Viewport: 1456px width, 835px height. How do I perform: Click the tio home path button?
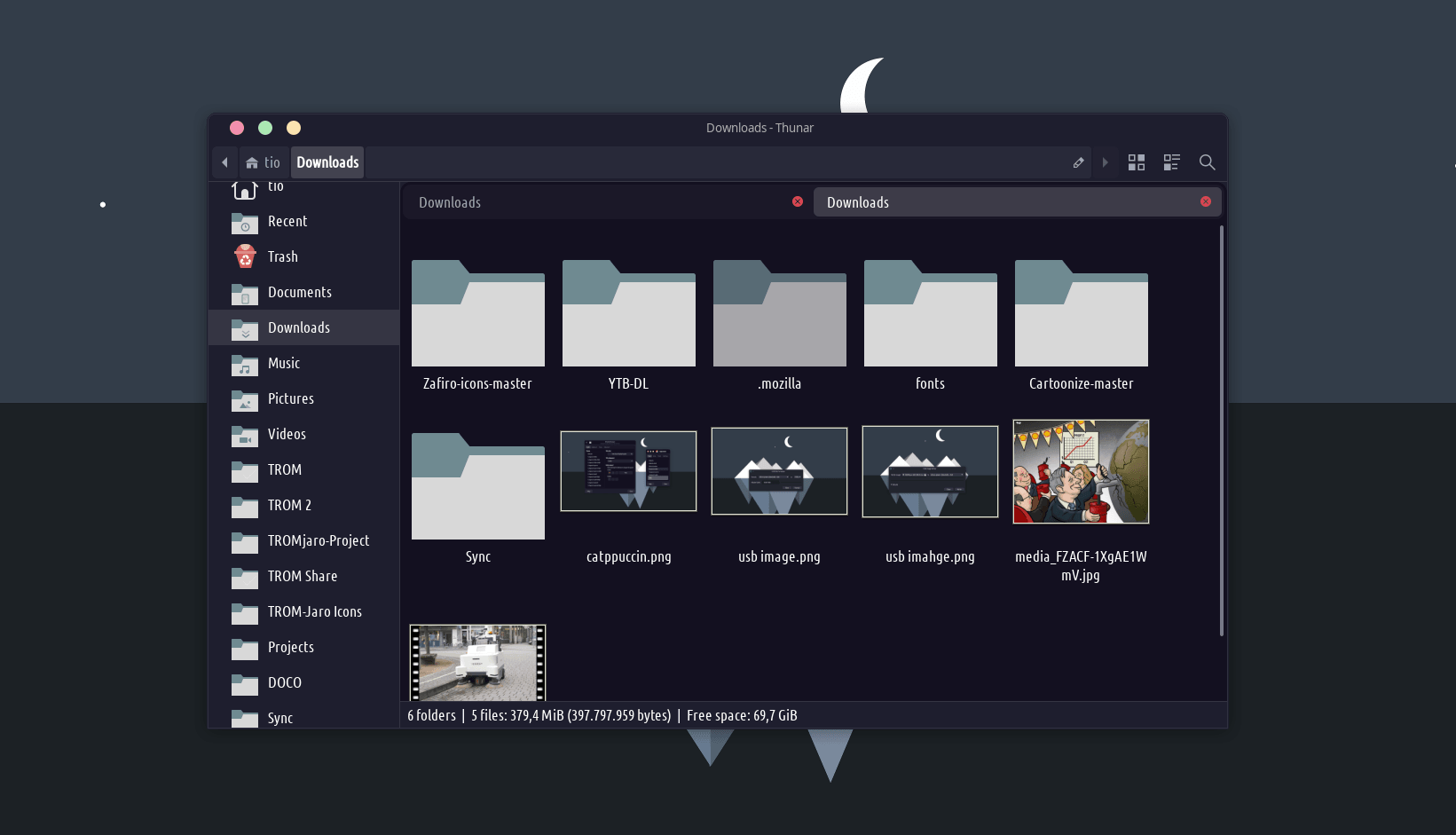(x=264, y=162)
